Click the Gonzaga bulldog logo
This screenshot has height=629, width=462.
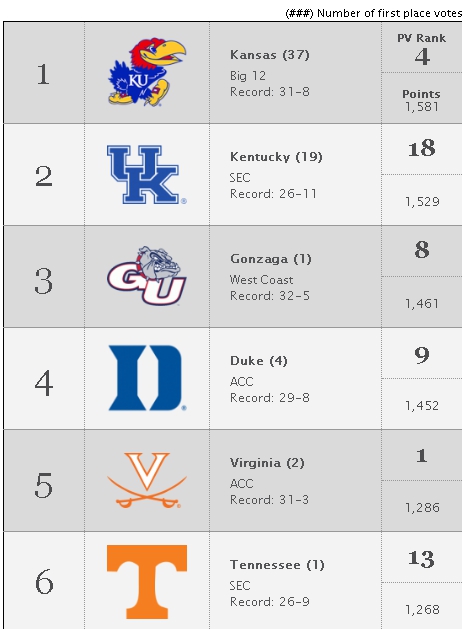coord(147,276)
